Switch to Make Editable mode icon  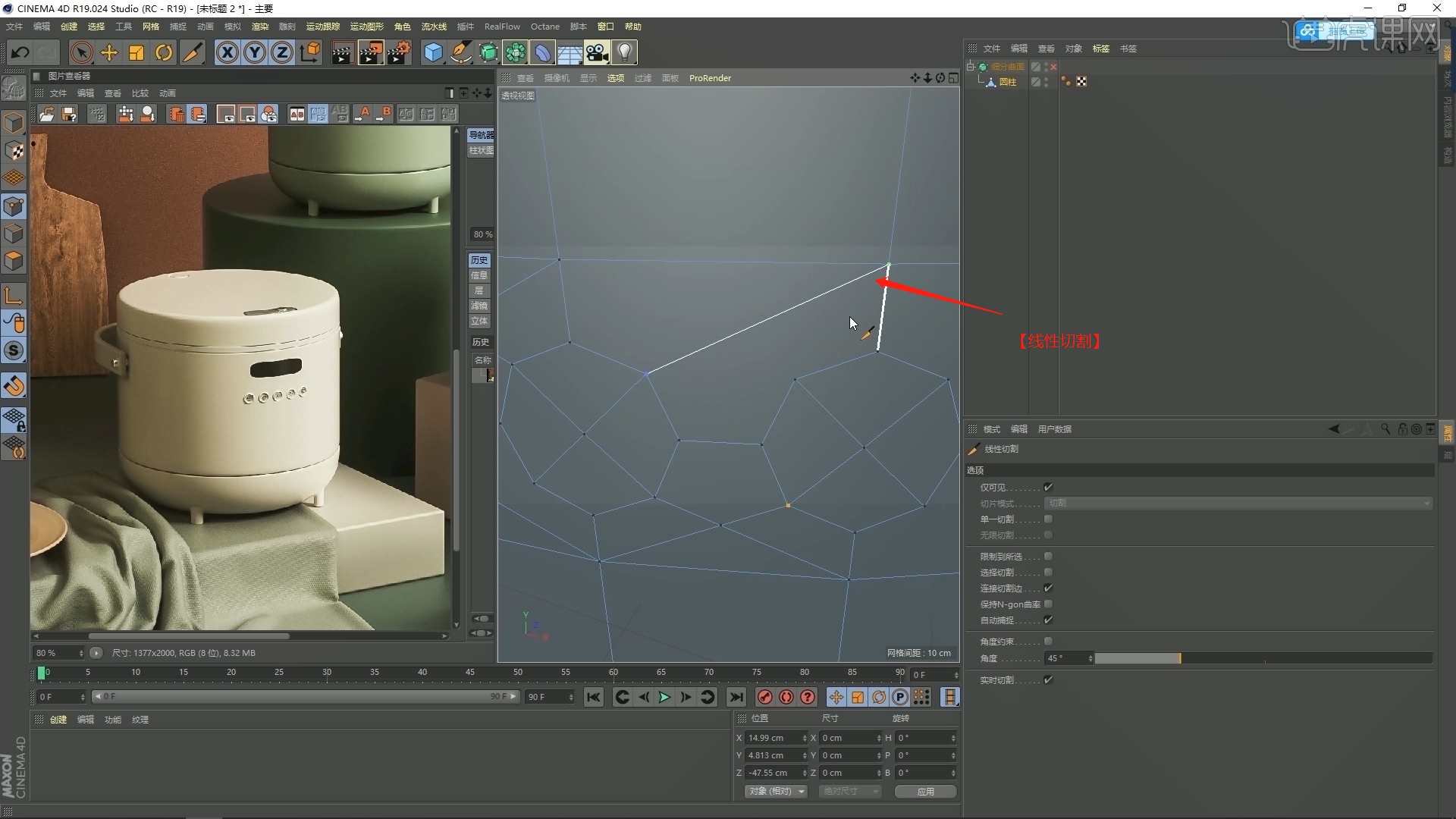coord(14,89)
